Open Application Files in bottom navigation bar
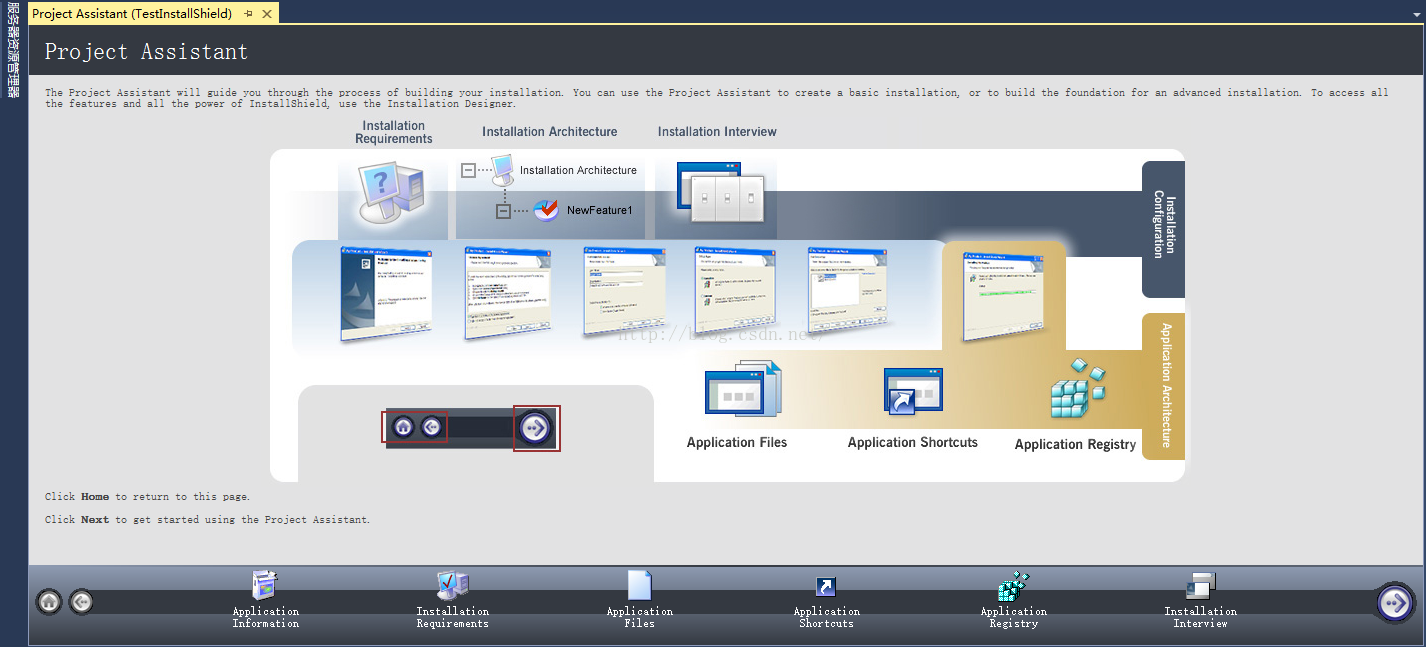Viewport: 1426px width, 647px height. [640, 600]
